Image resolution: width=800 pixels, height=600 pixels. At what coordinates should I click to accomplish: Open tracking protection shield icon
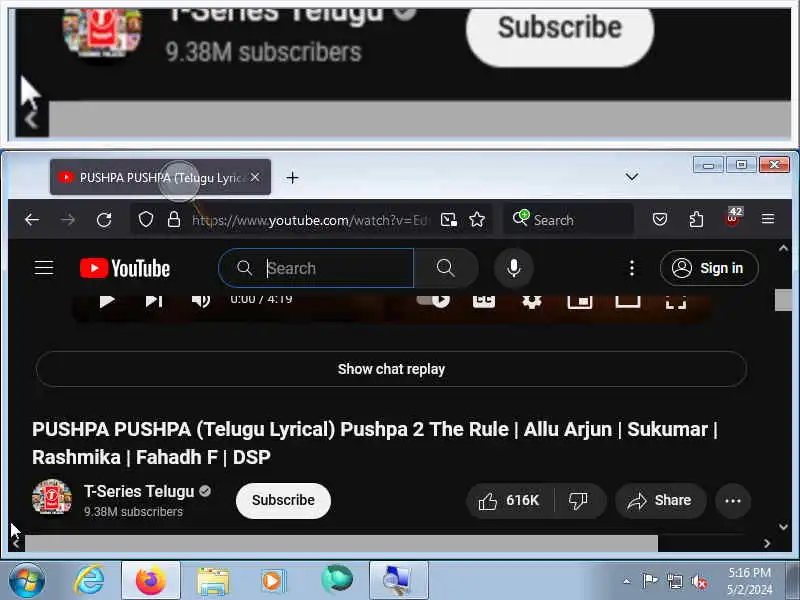[x=146, y=220]
